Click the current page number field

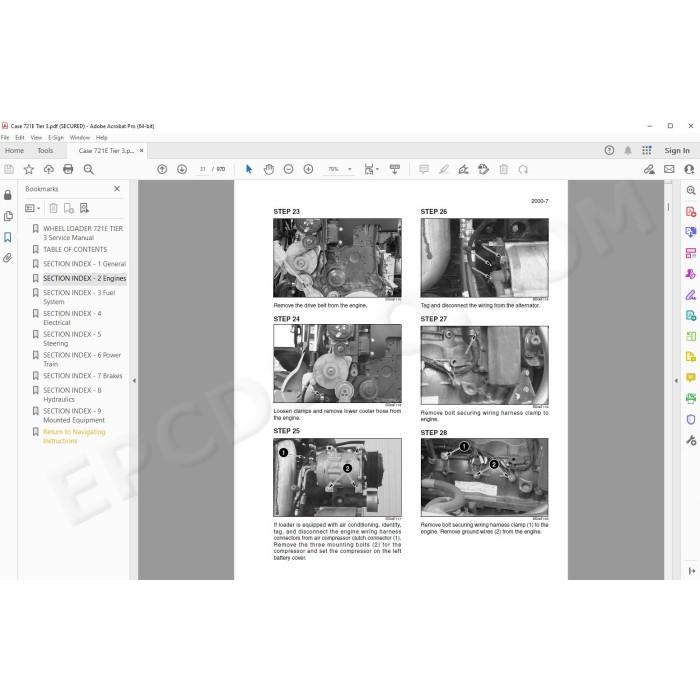(203, 169)
